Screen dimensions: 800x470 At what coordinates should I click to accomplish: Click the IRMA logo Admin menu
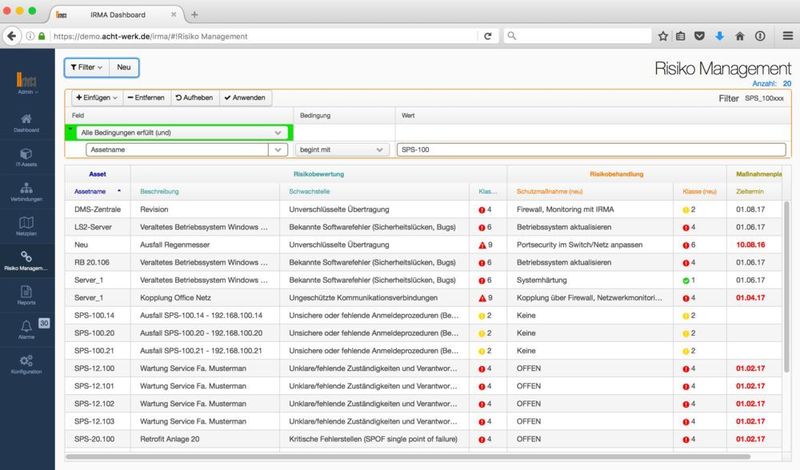(26, 83)
